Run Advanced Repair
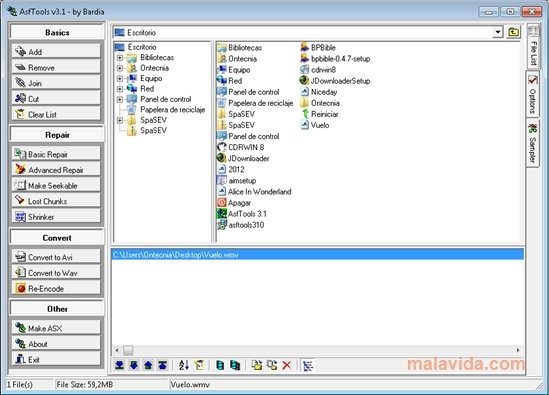Viewport: 549px width, 395px height. pos(56,170)
